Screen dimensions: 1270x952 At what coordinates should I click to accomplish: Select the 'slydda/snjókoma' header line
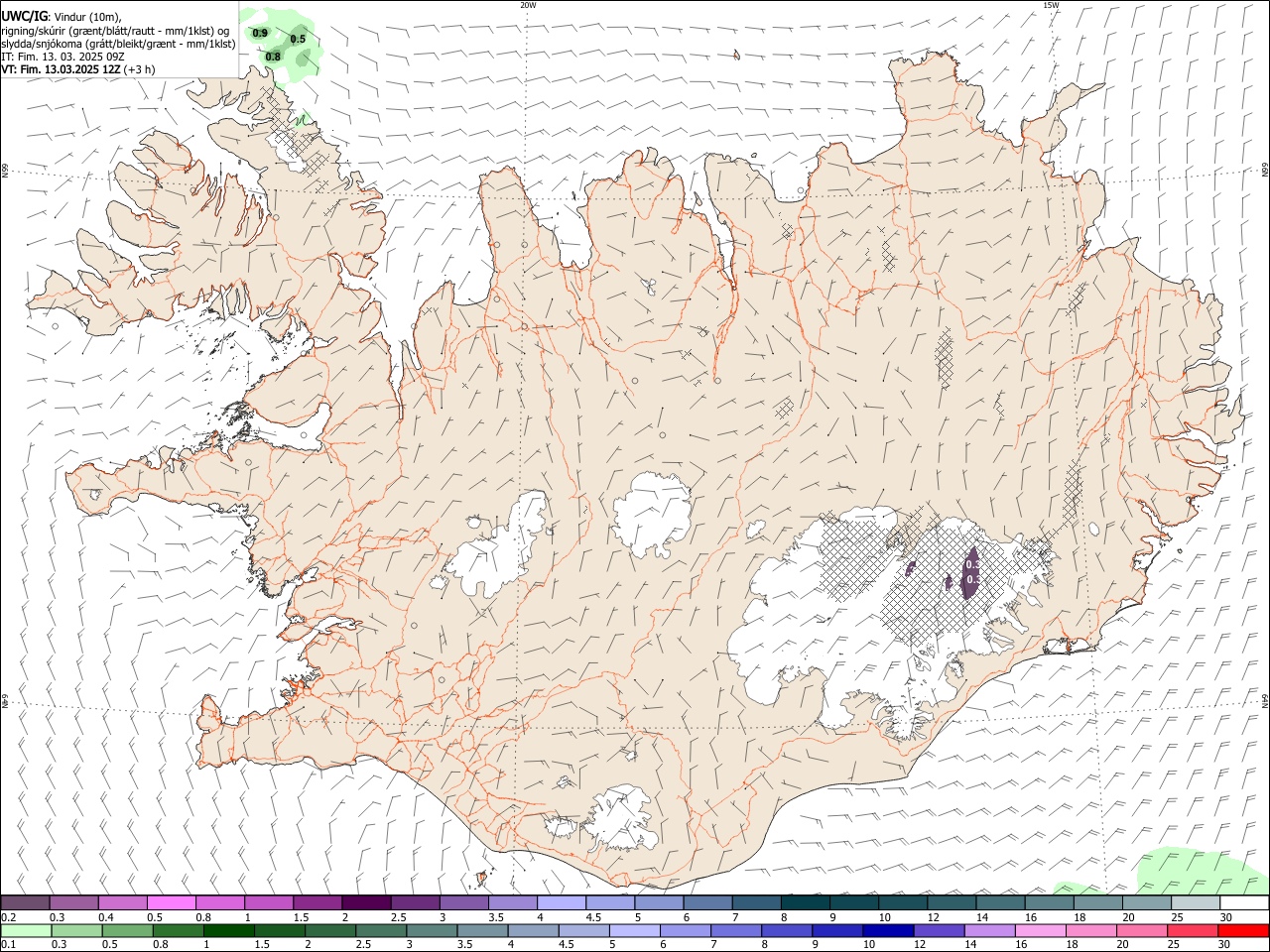(118, 44)
